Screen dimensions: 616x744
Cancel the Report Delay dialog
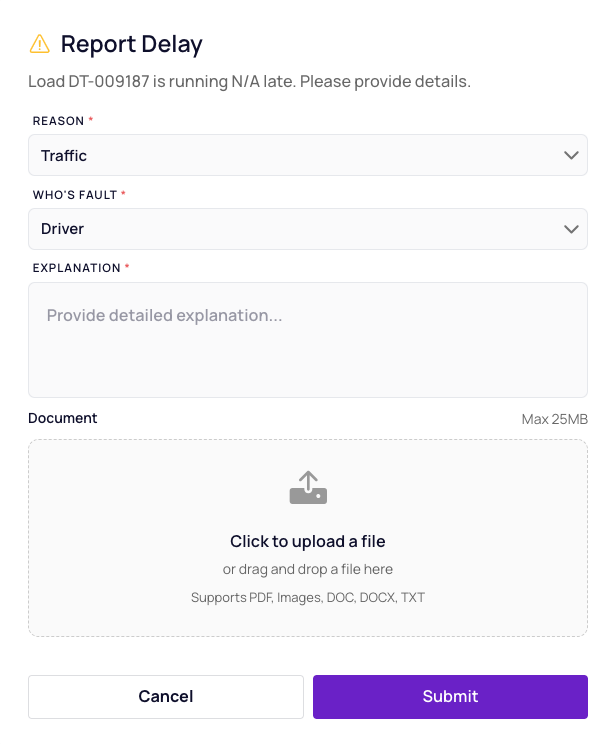[166, 697]
